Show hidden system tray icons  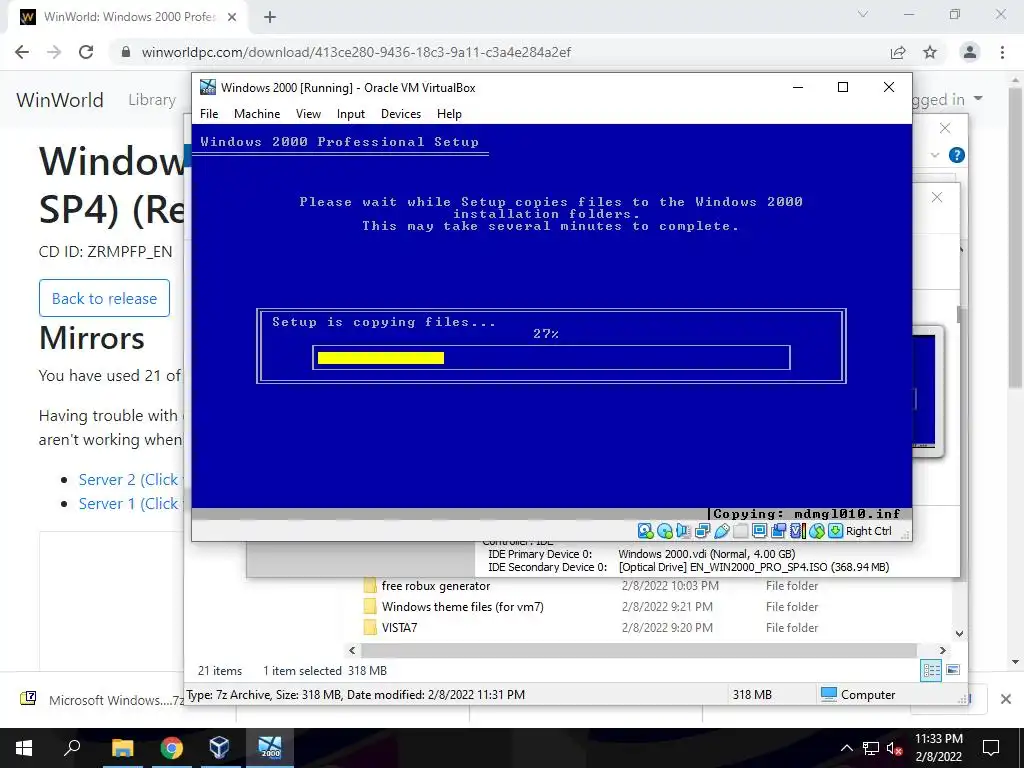click(x=846, y=748)
